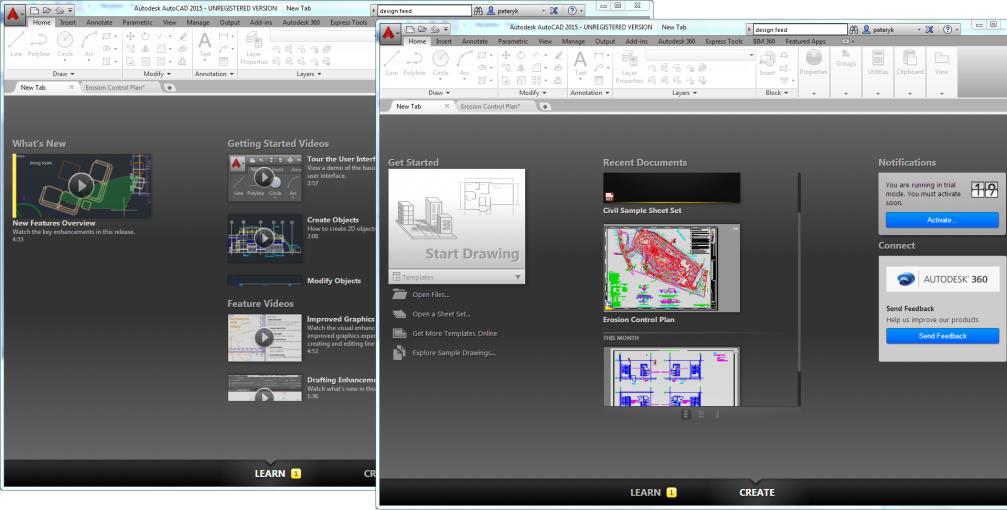Expand the Modify panel in back window
This screenshot has height=510, width=1007.
[x=157, y=74]
